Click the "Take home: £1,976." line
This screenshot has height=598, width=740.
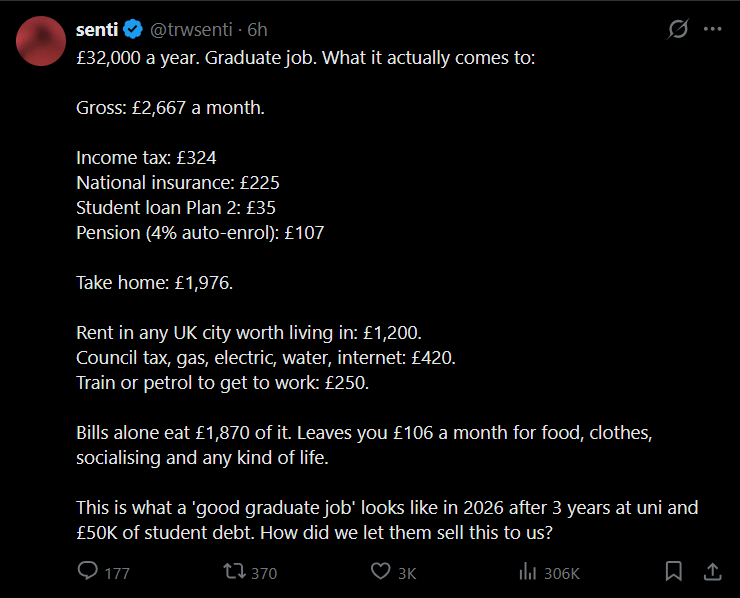coord(154,283)
